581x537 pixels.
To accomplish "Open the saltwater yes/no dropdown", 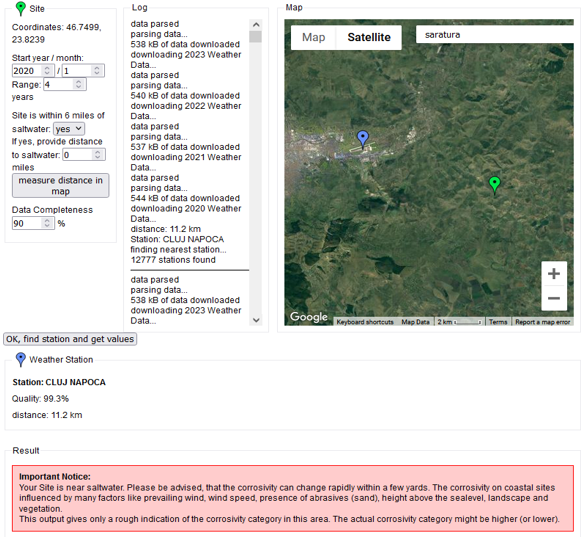I will (x=69, y=129).
